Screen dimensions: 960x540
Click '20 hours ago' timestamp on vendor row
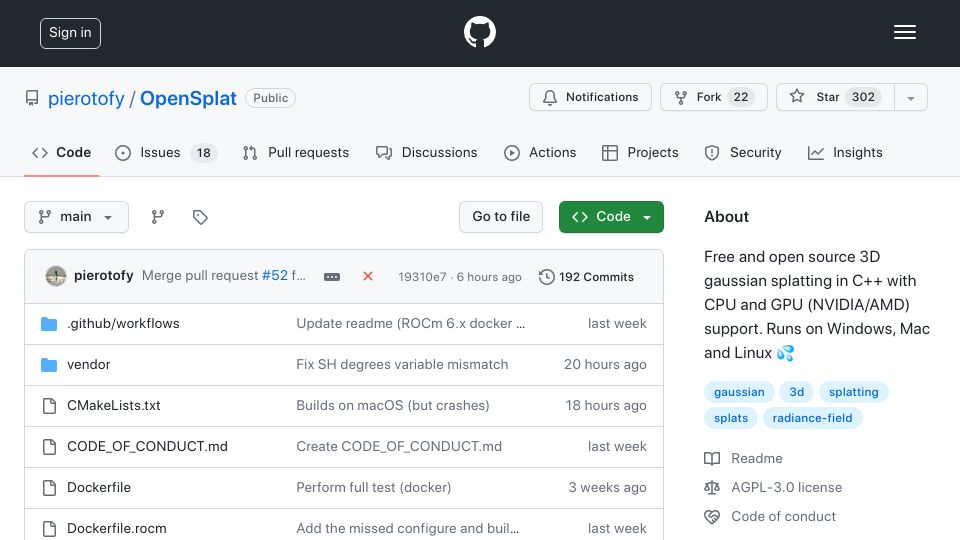tap(605, 364)
